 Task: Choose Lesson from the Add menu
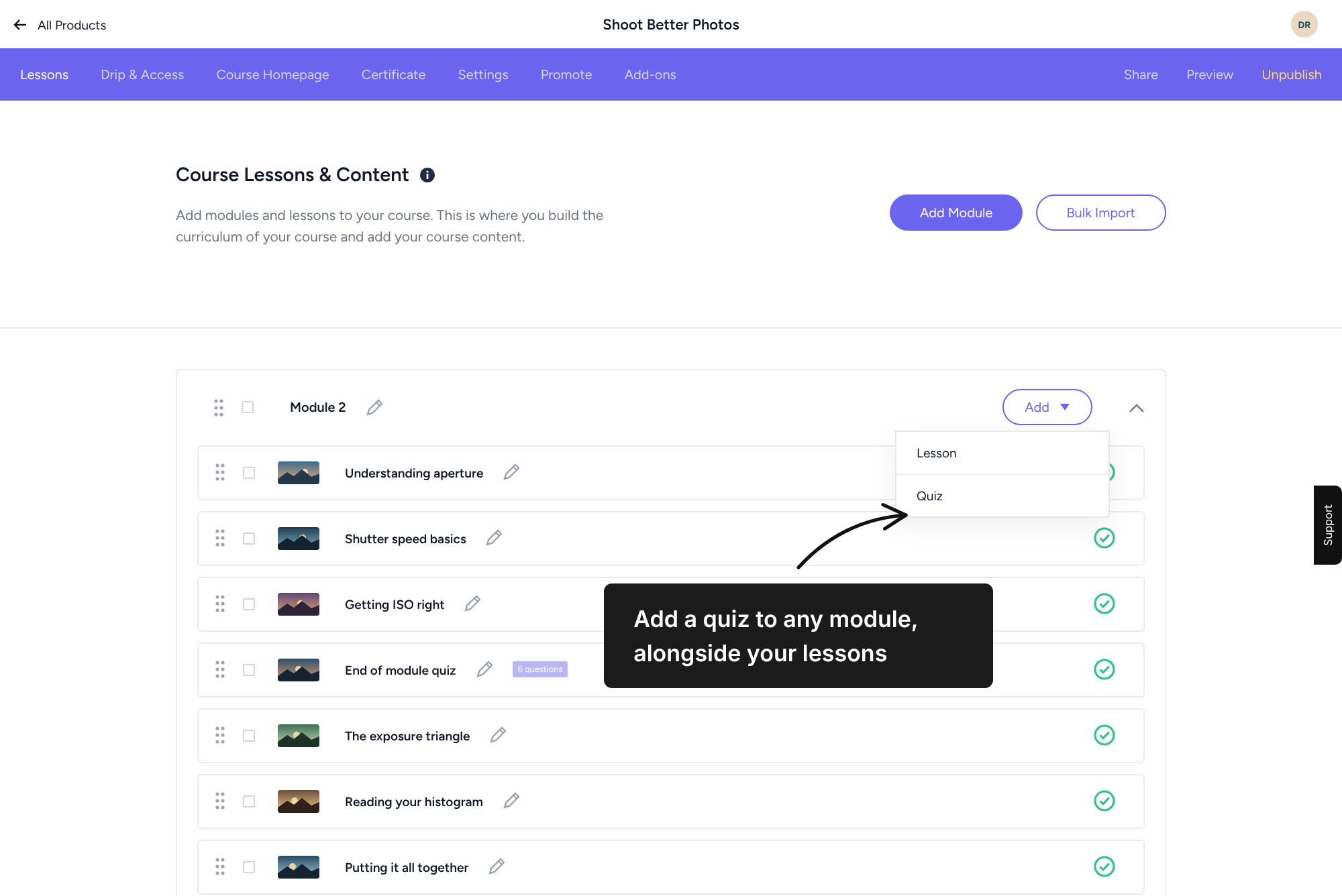(x=1002, y=453)
